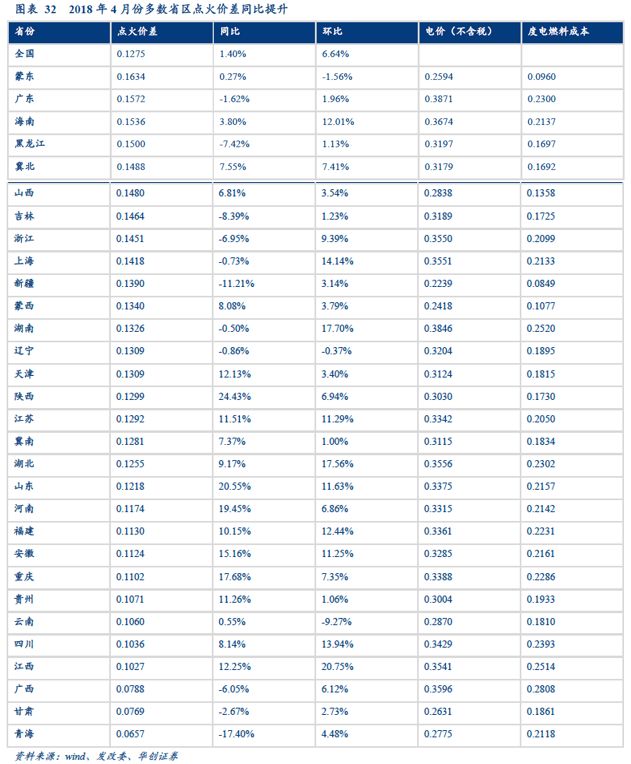Click the 广东 province cell

tap(26, 99)
